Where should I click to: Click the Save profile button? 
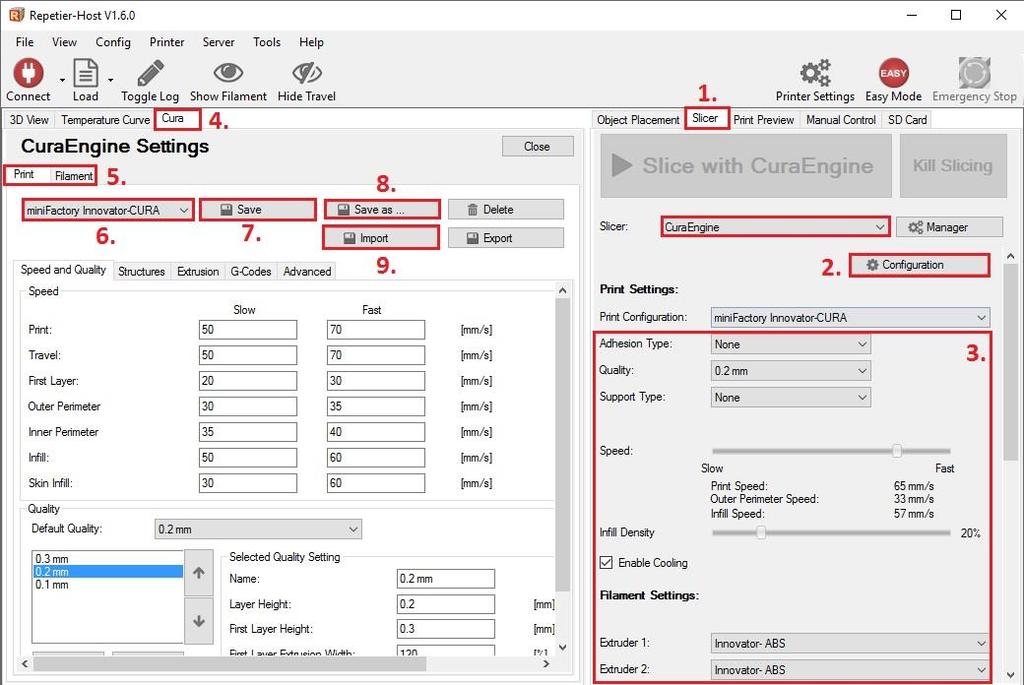(257, 210)
